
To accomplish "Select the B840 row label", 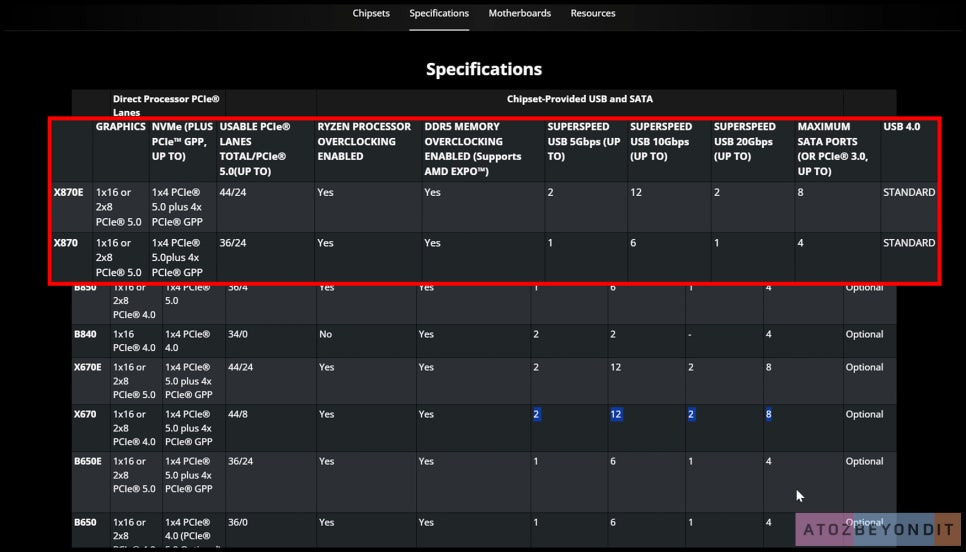I will click(x=85, y=334).
